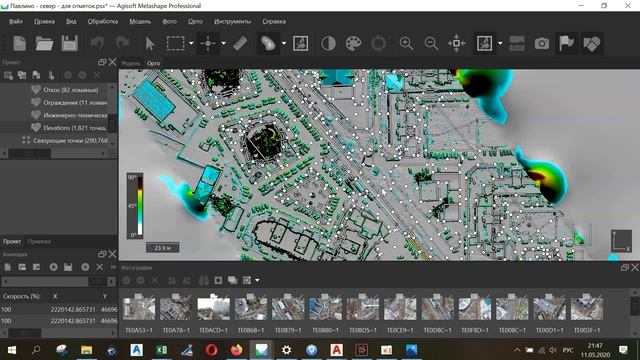Open the Файл menu
Screen dimensions: 640x360
click(16, 21)
